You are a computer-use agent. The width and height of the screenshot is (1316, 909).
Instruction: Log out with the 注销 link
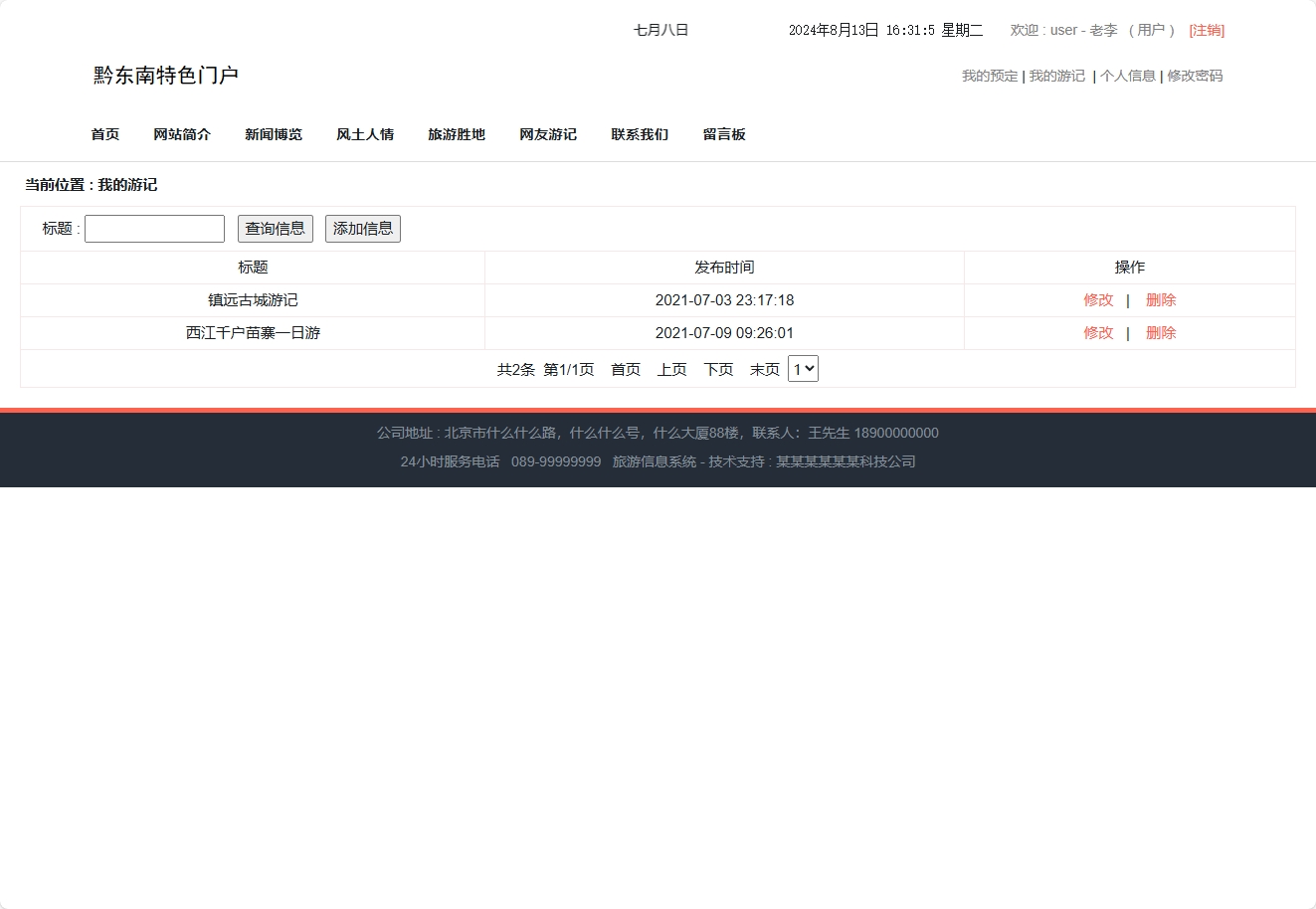pyautogui.click(x=1207, y=30)
